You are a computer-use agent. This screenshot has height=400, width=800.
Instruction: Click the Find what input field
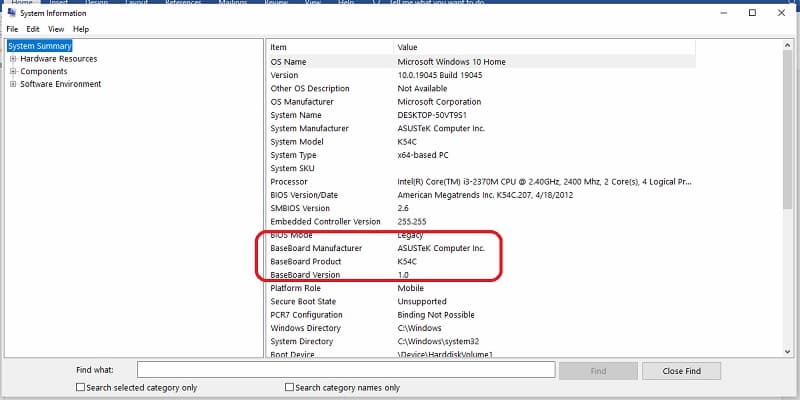point(346,370)
